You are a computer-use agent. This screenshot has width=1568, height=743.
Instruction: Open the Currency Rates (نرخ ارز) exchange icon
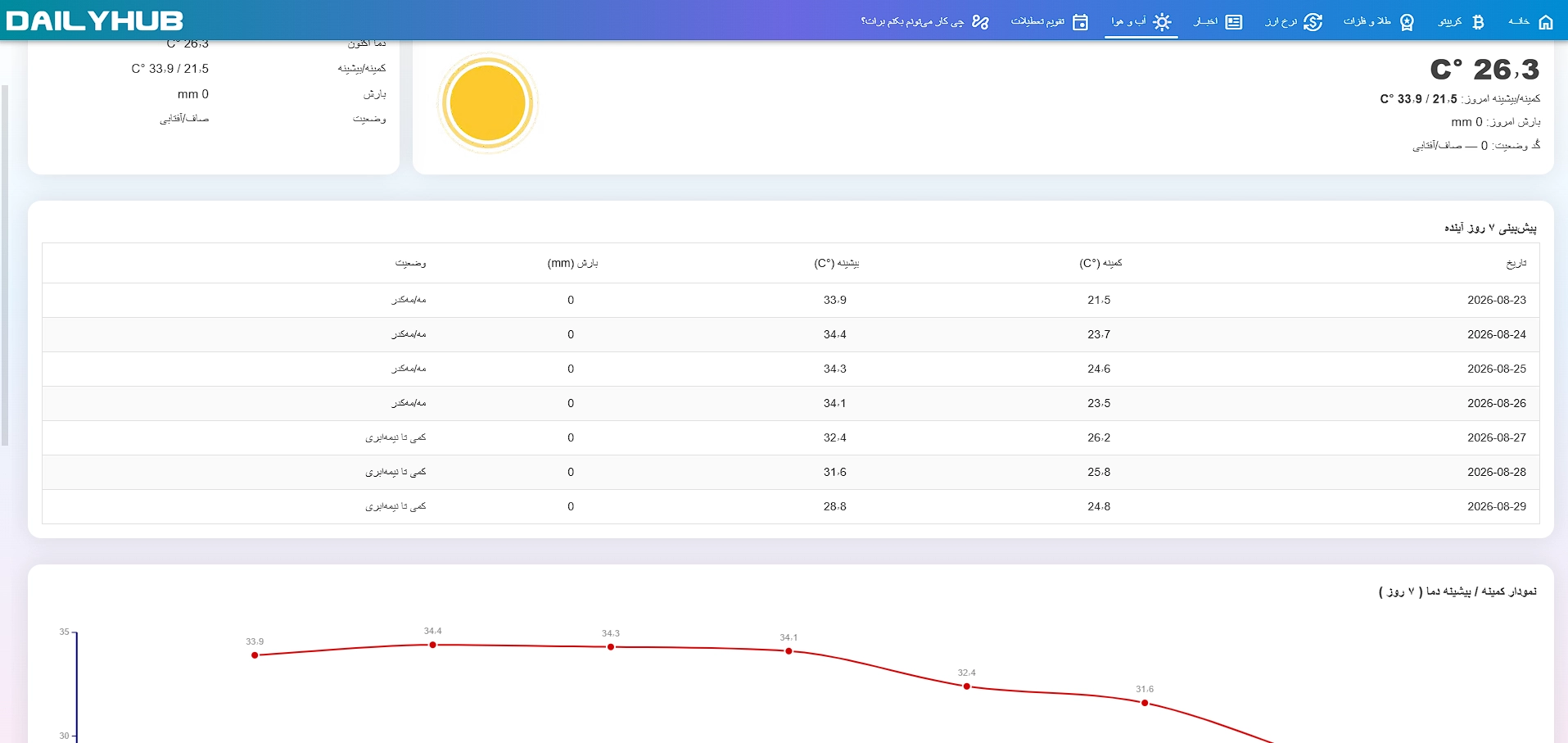[1313, 22]
